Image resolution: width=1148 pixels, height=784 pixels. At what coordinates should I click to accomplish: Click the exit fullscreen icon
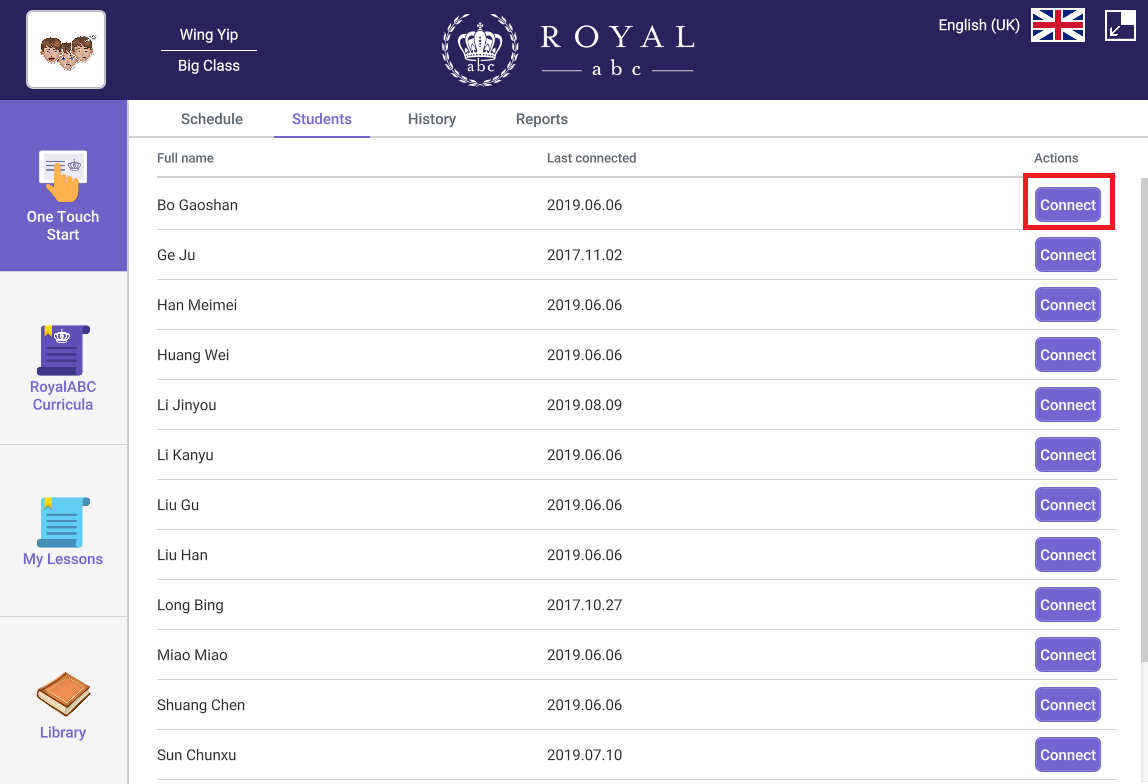point(1119,25)
